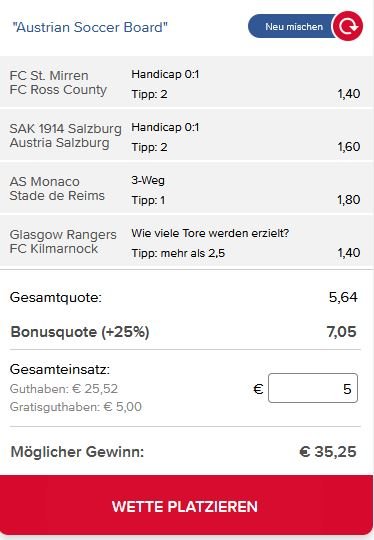374x540 pixels.
Task: Click the Bonusquote (+25%) label
Action: pos(80,332)
